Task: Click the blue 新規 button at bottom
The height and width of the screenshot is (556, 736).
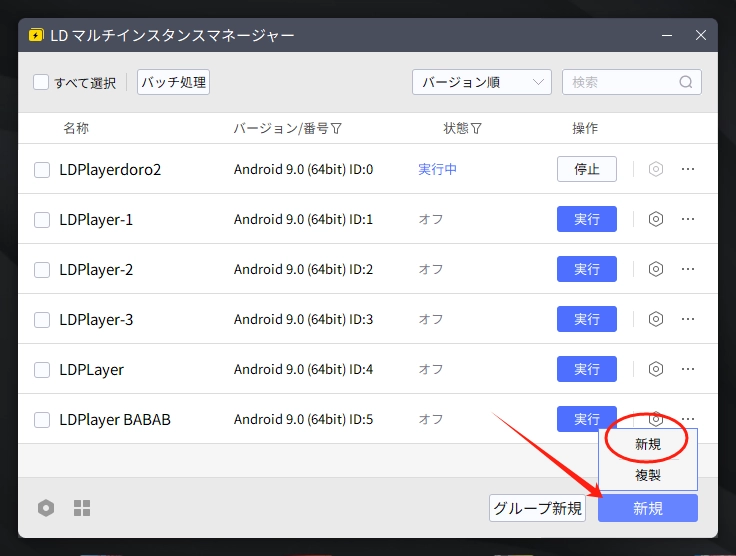Action: click(648, 508)
